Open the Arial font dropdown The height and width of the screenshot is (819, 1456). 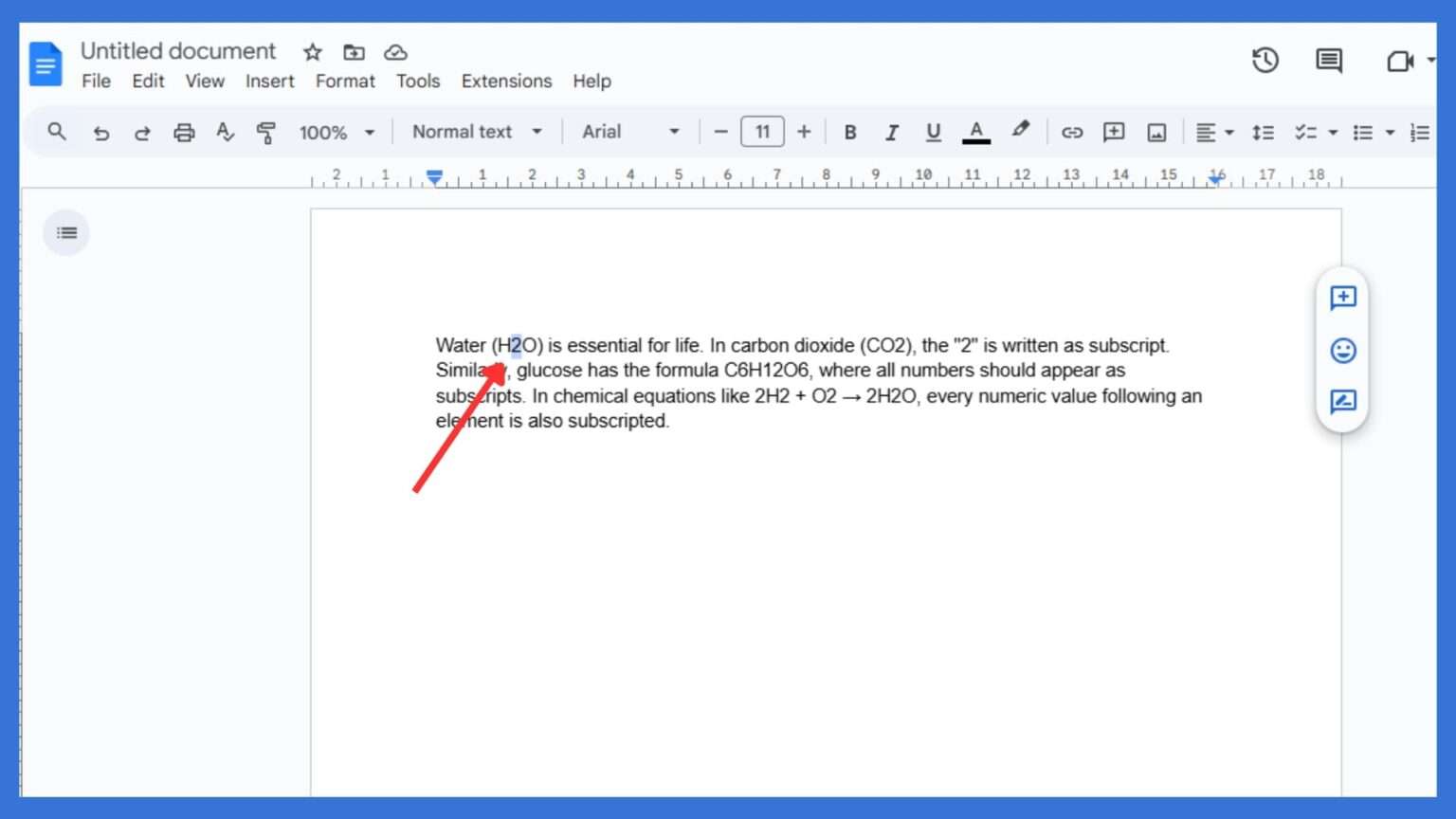(630, 132)
